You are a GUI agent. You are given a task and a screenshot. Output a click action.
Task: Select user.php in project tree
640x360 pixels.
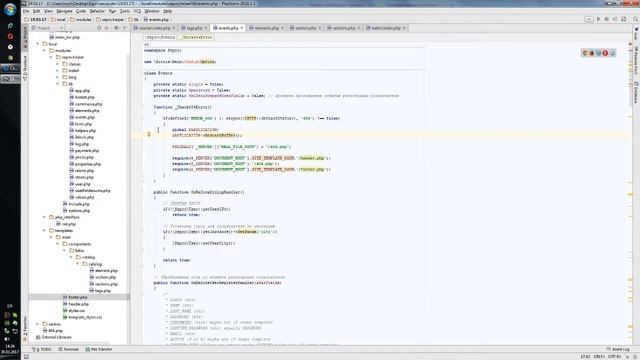[80, 184]
